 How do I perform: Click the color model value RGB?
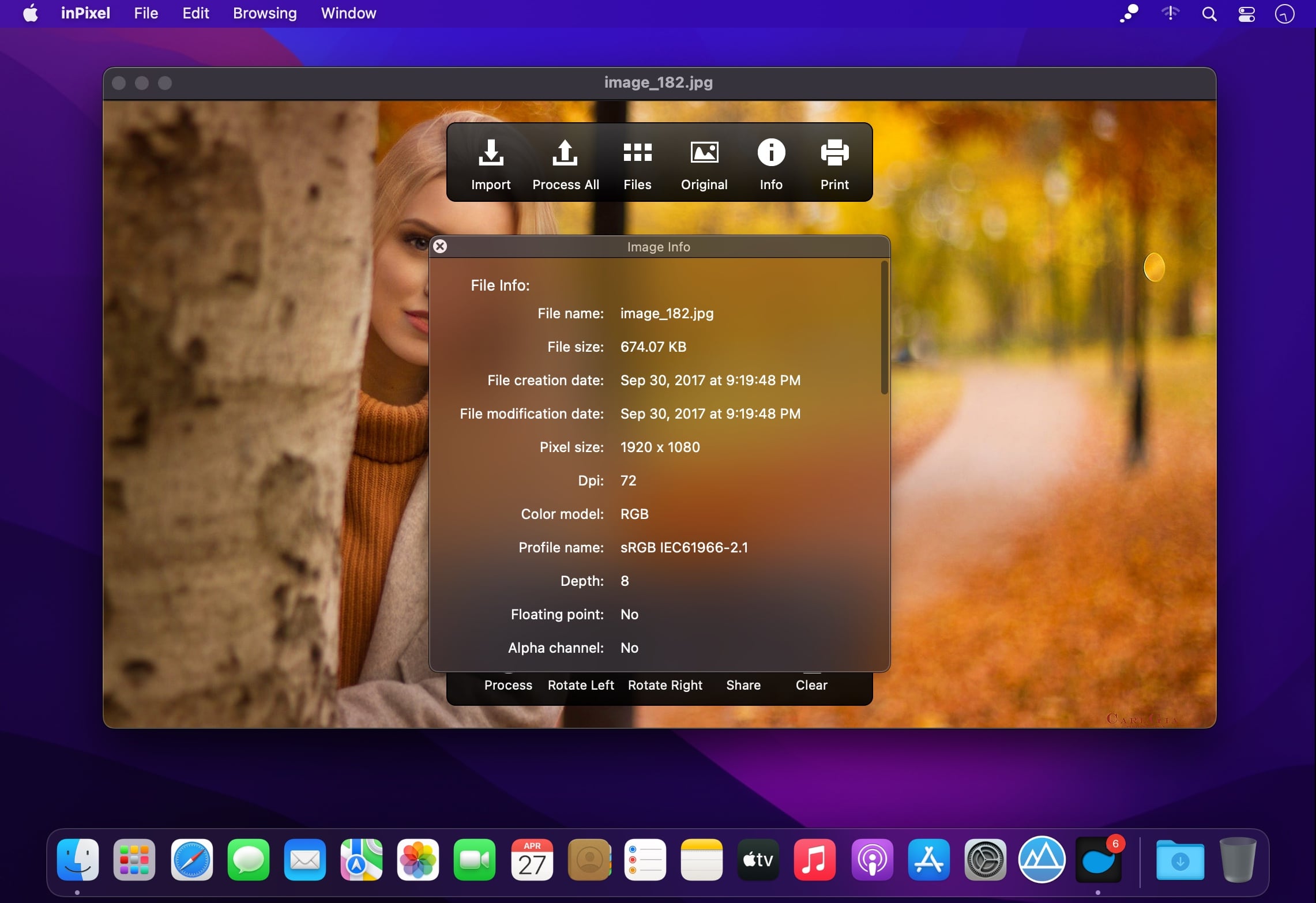634,514
